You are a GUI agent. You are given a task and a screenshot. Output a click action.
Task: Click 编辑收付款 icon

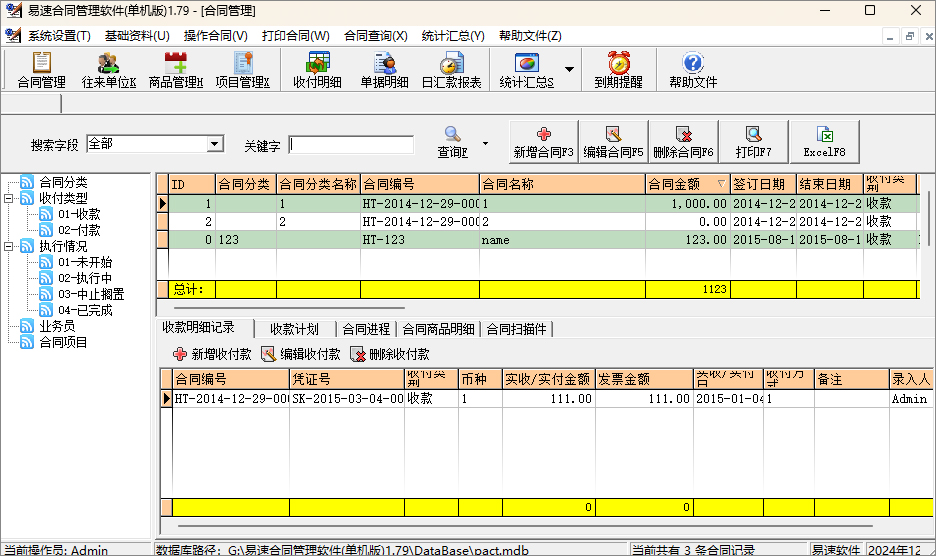pyautogui.click(x=269, y=355)
